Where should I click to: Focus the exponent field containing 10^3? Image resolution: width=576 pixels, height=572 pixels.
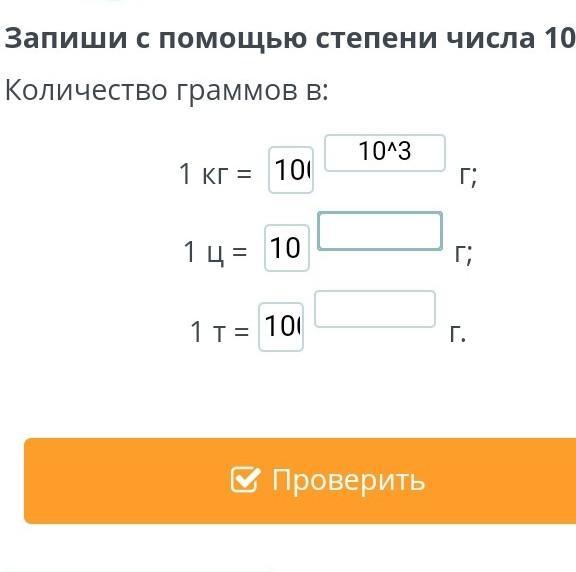pos(385,153)
